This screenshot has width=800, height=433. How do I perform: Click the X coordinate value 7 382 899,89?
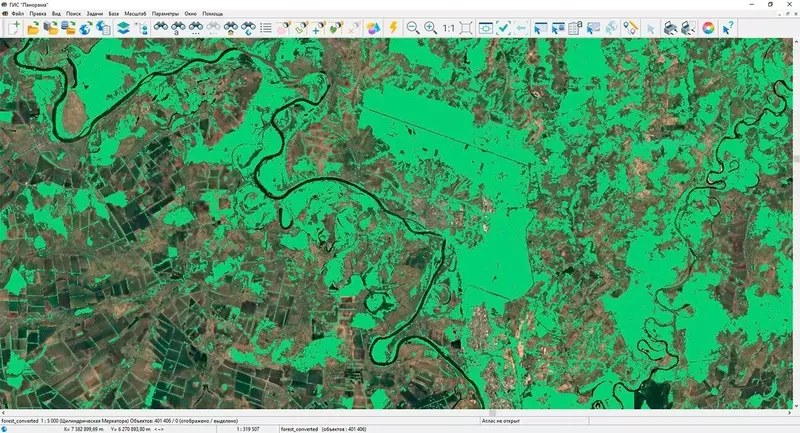(85, 429)
